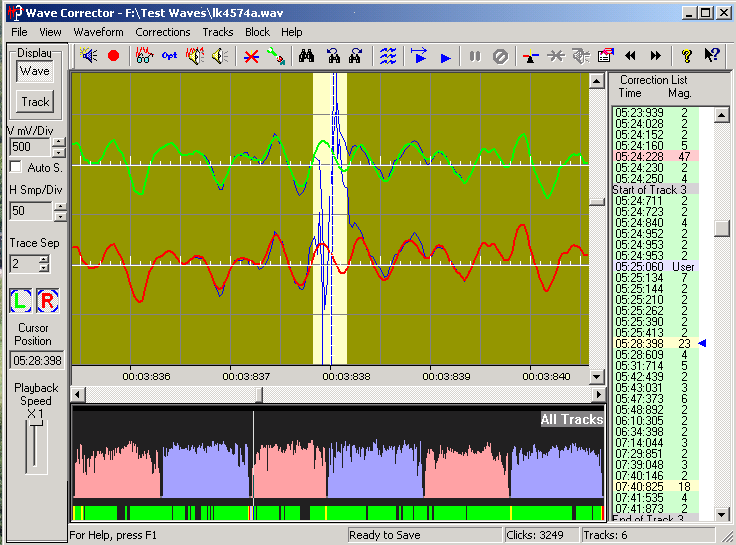Toggle the red R channel button
736x545 pixels.
tap(47, 300)
